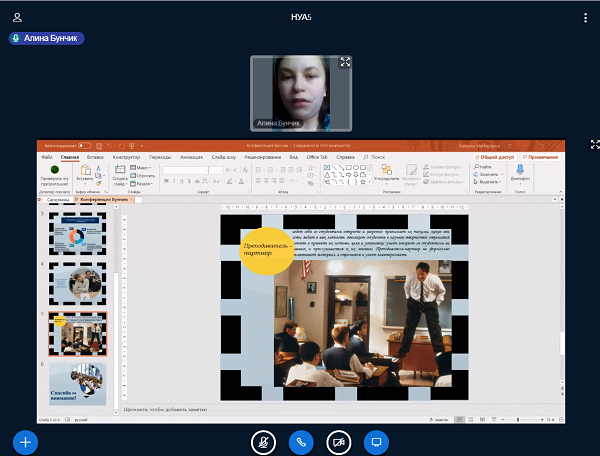Viewport: 600px width, 456px height.
Task: Collapse the ribbon with the chevron
Action: 561,191
